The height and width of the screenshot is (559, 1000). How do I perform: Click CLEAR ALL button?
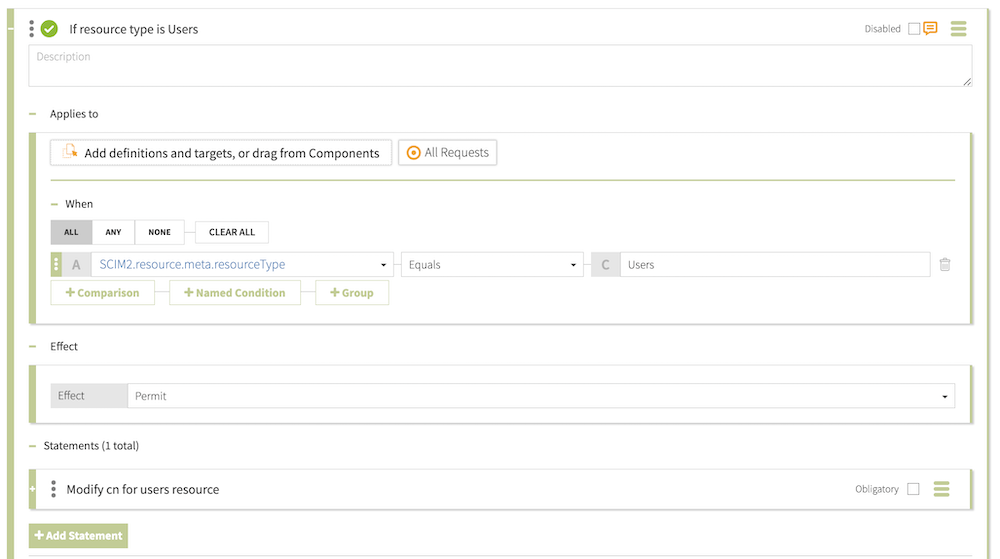(232, 232)
